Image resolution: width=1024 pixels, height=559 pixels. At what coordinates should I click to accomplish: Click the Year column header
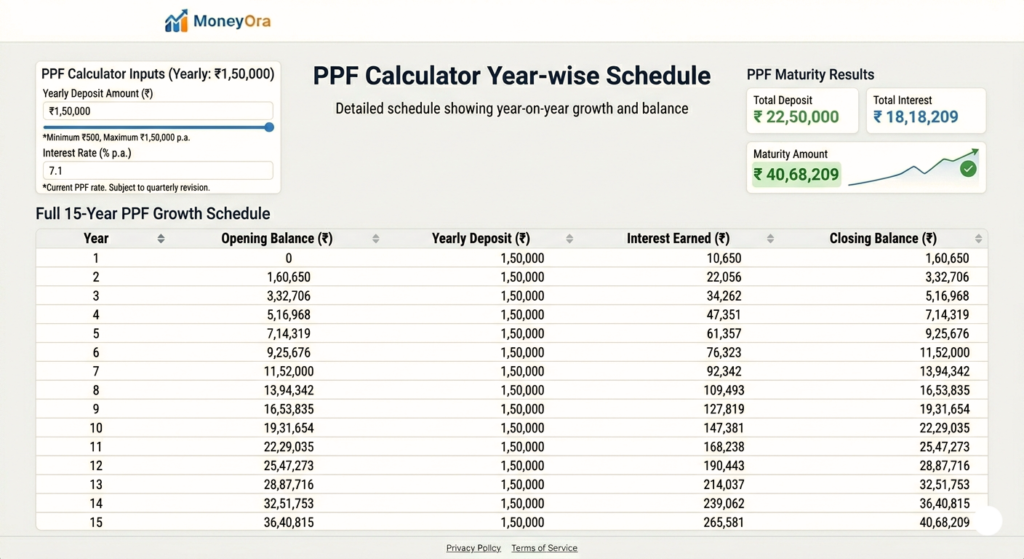[x=96, y=239]
